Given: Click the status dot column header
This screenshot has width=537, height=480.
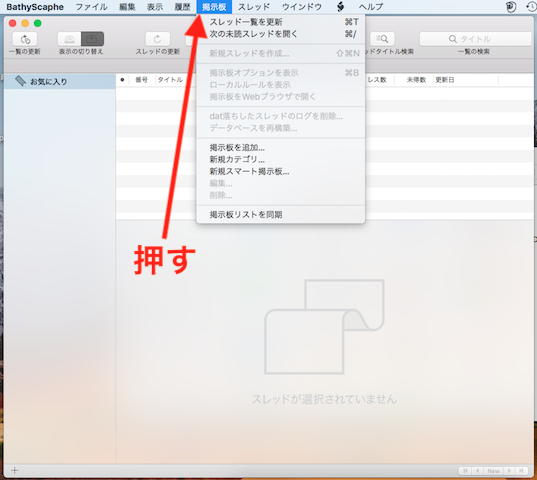Looking at the screenshot, I should point(122,80).
